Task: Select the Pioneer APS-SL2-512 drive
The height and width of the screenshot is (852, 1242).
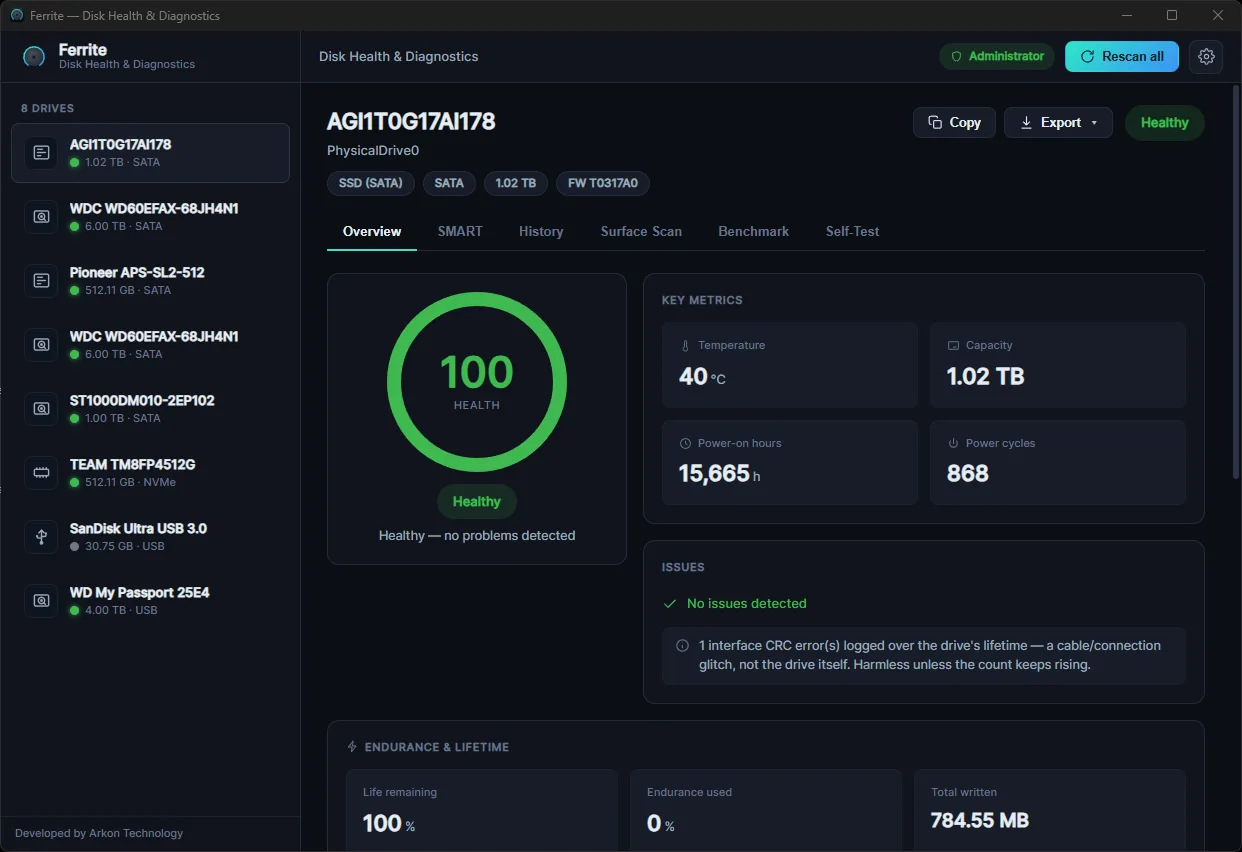Action: coord(150,281)
